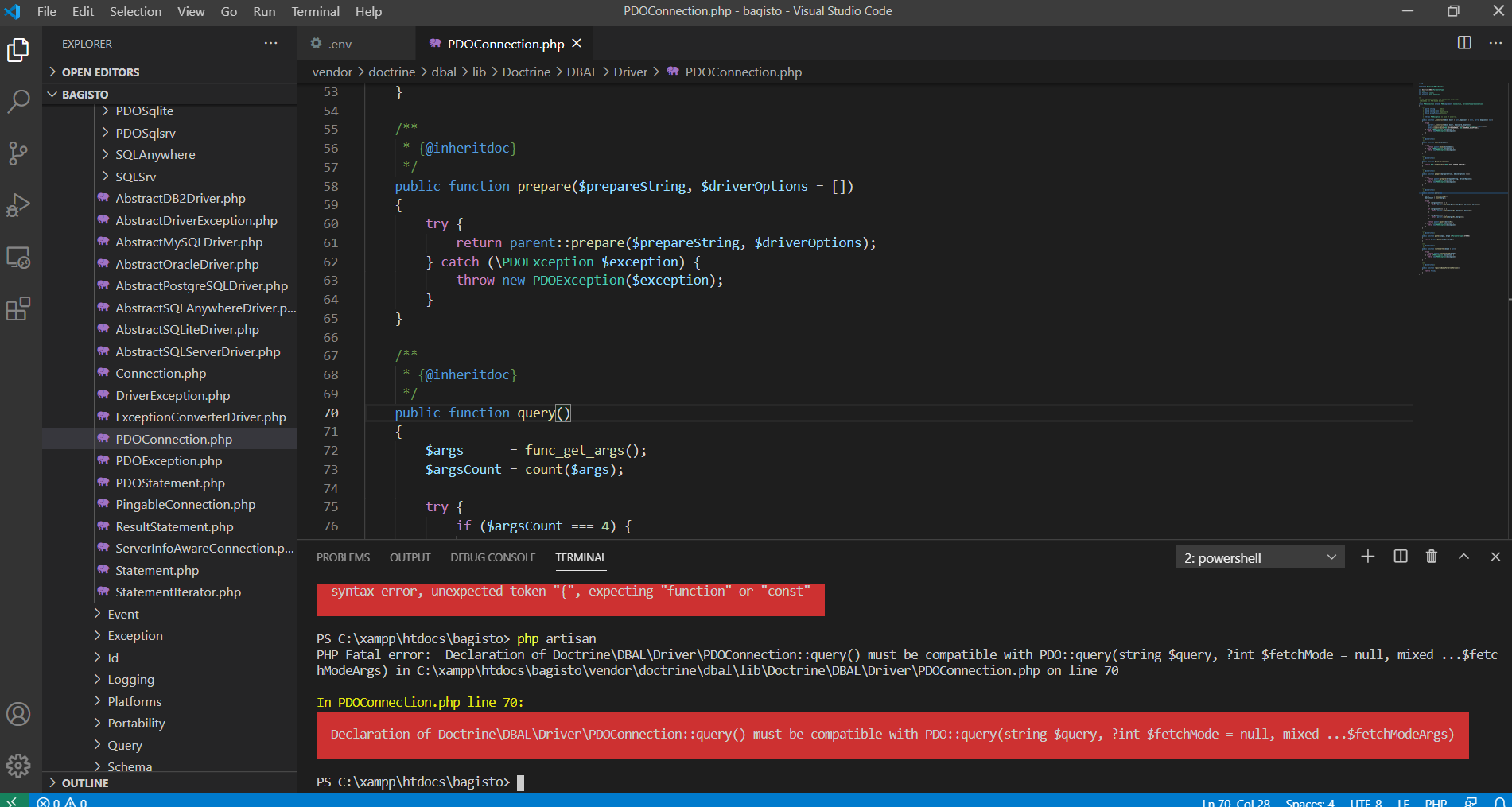Viewport: 1512px width, 807px height.
Task: Click the remote window status bar icon
Action: tap(12, 801)
